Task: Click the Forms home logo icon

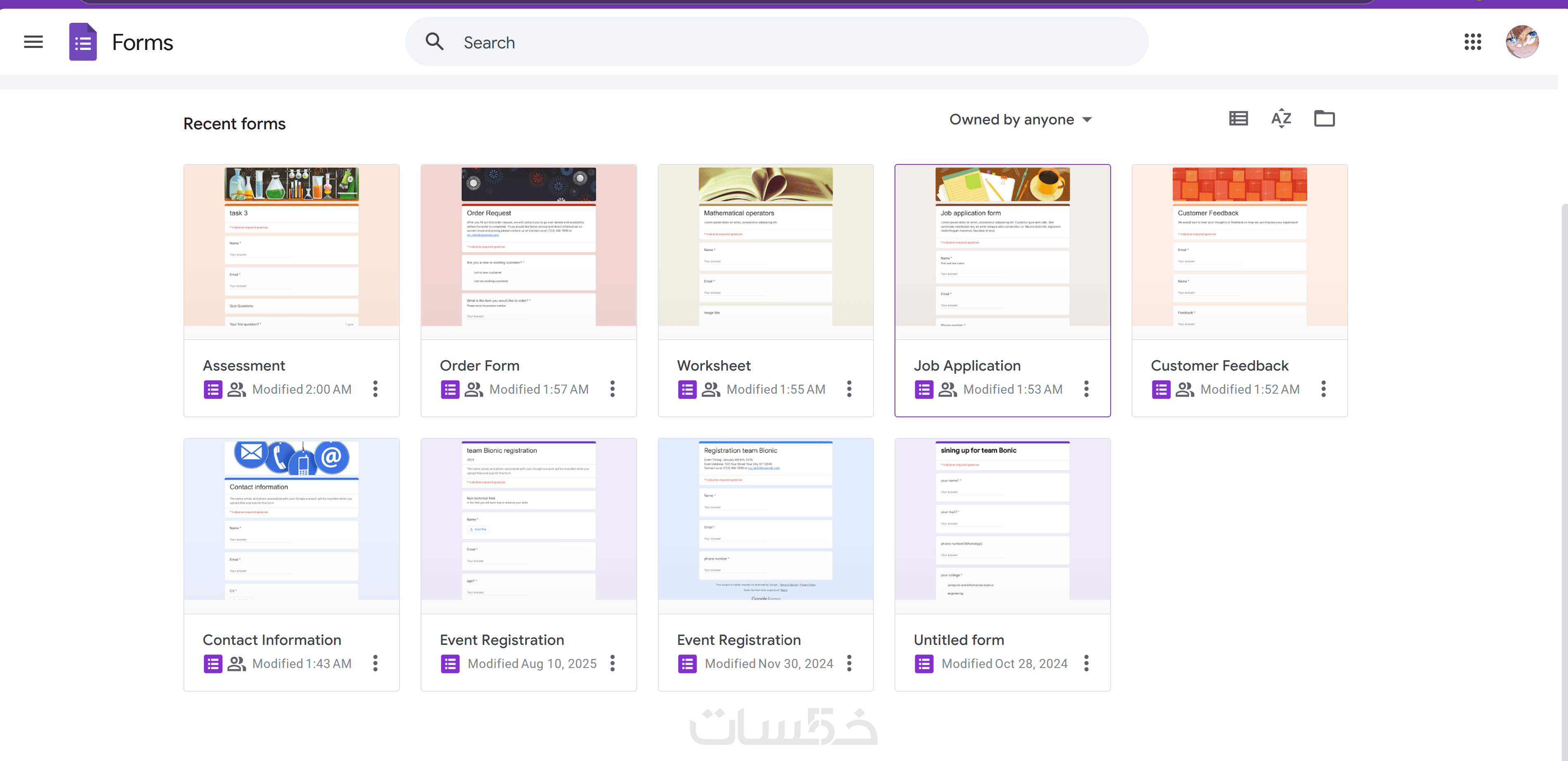Action: click(x=83, y=42)
